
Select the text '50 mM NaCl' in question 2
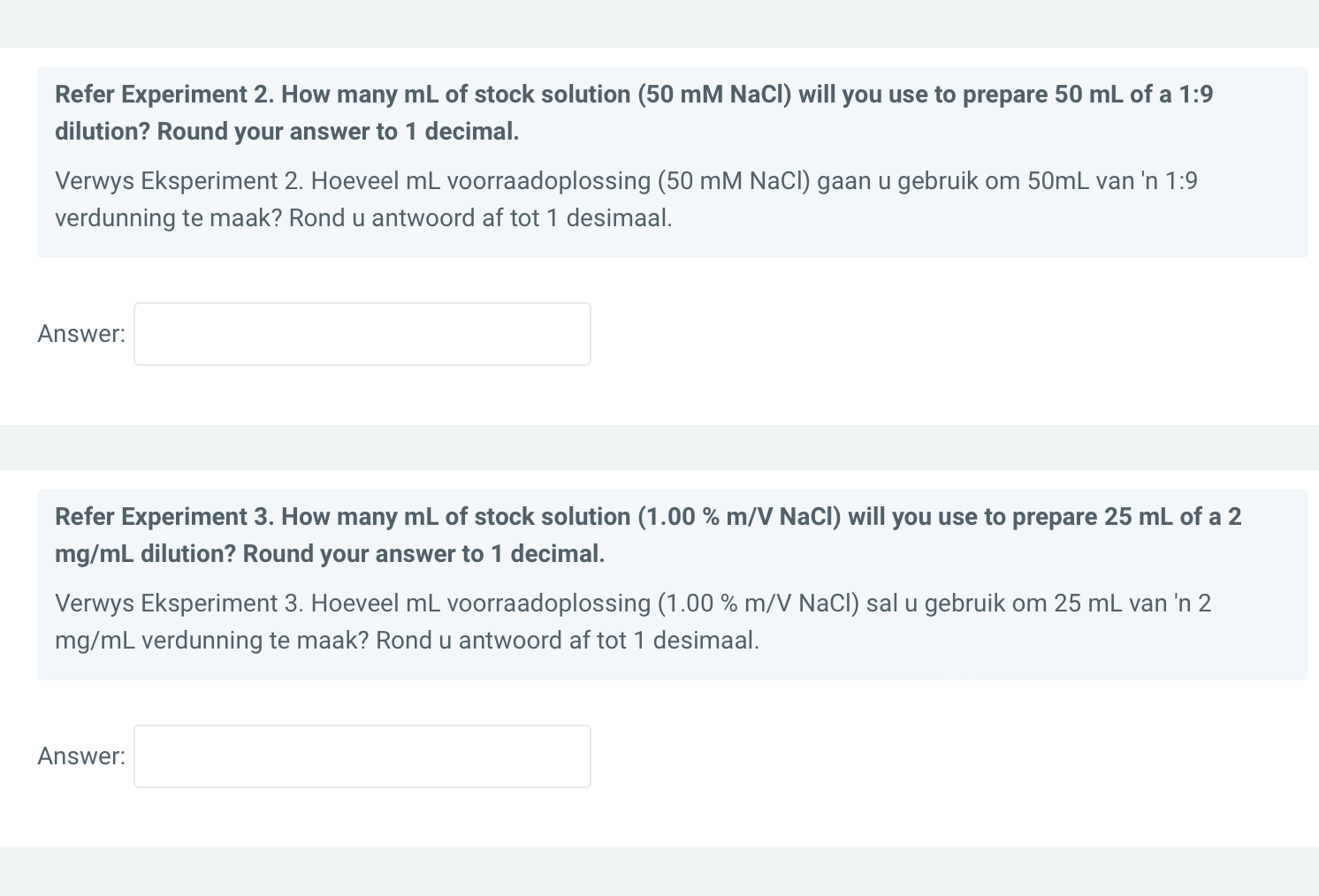pyautogui.click(x=714, y=94)
